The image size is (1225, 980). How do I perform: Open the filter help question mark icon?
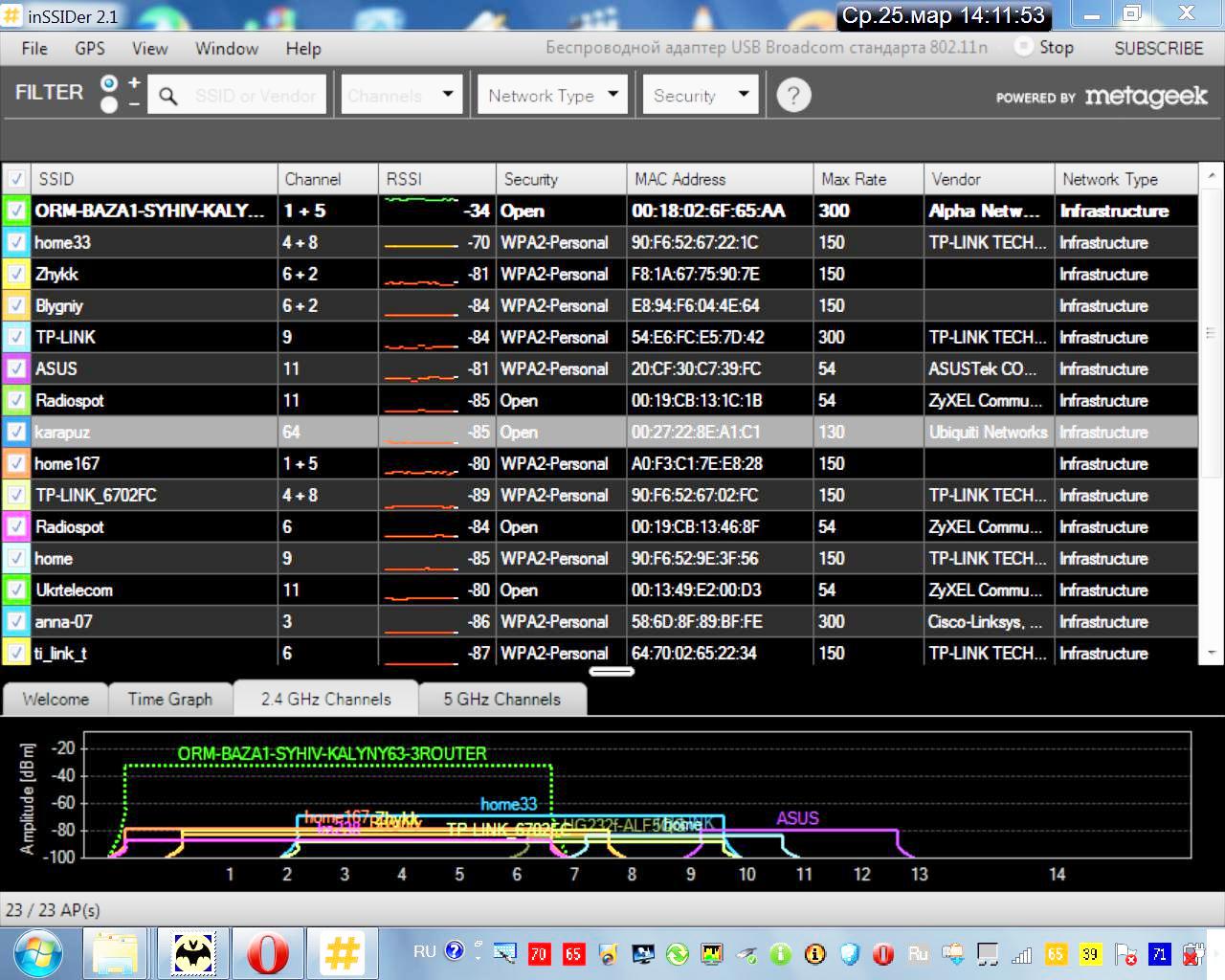793,95
